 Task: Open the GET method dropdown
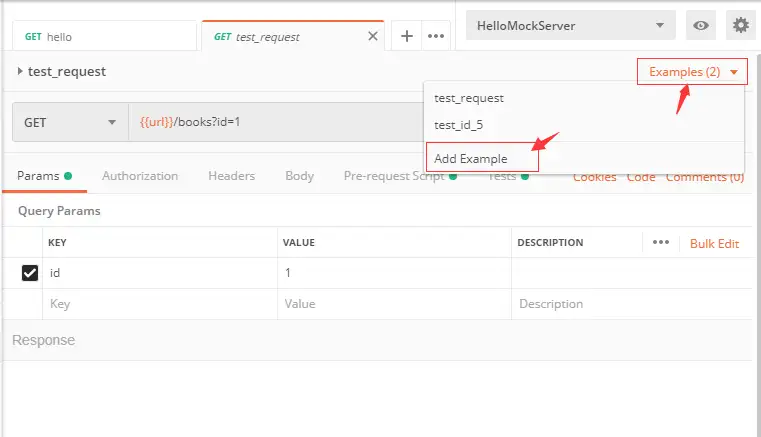70,122
